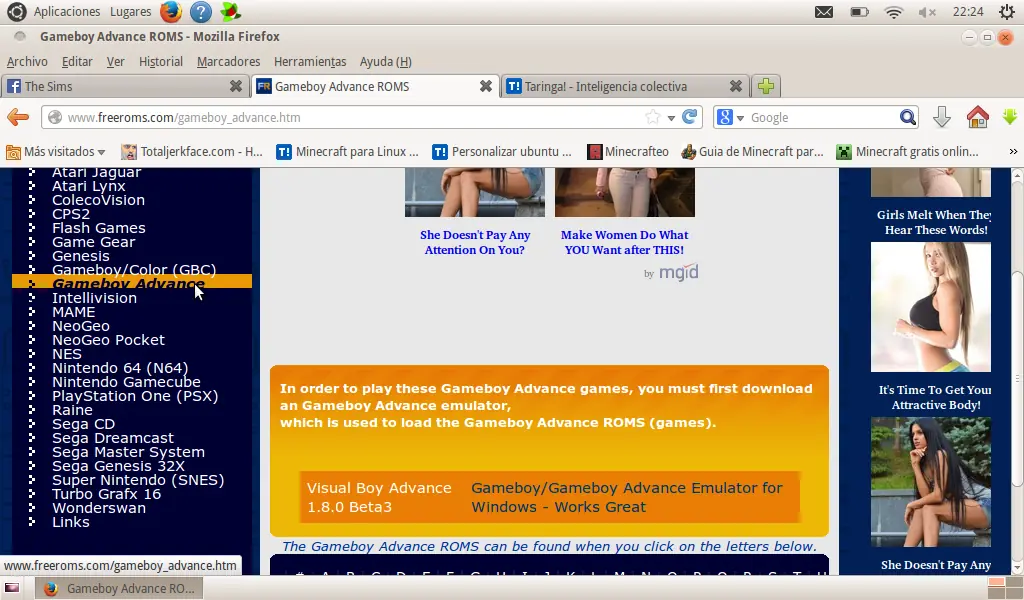The image size is (1024, 600).
Task: Open the Marcadores menu
Action: point(229,61)
